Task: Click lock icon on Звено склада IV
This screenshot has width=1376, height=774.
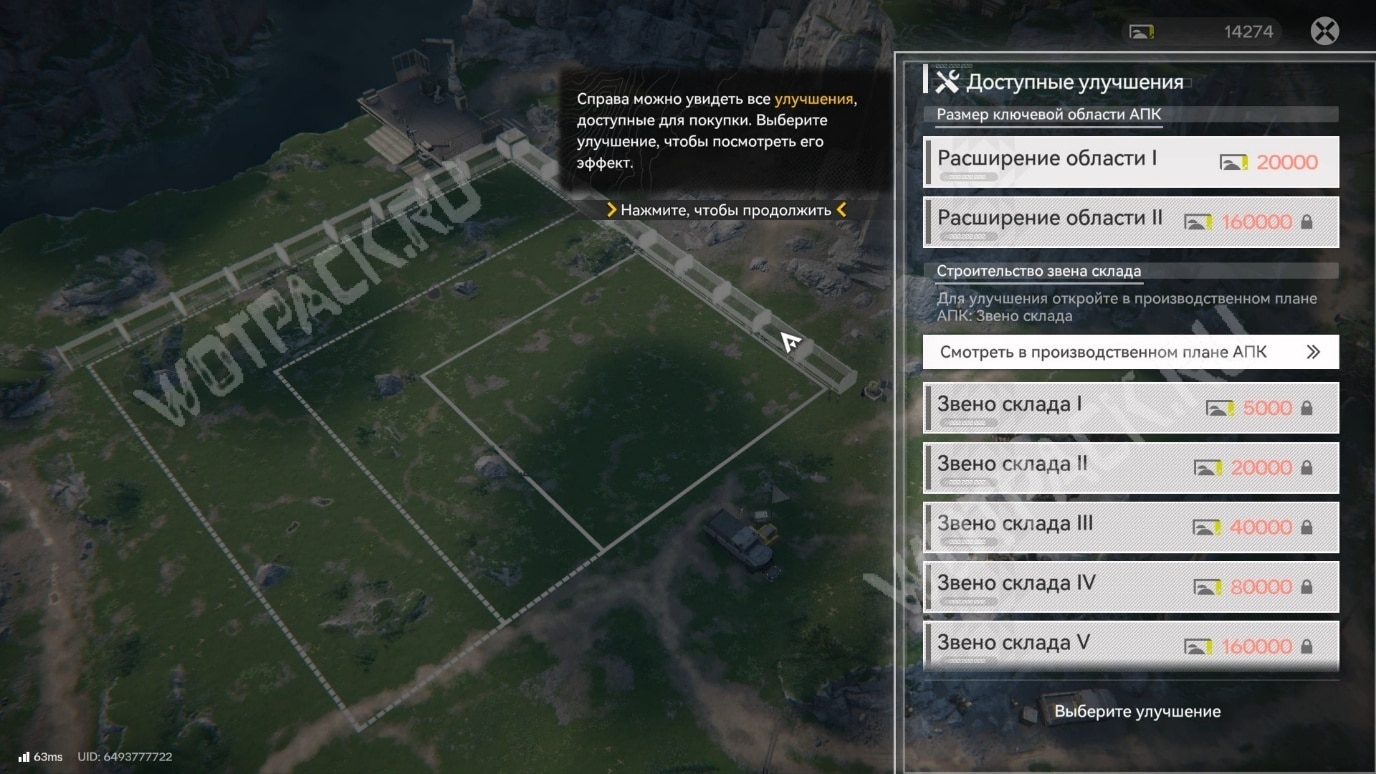Action: 1306,587
